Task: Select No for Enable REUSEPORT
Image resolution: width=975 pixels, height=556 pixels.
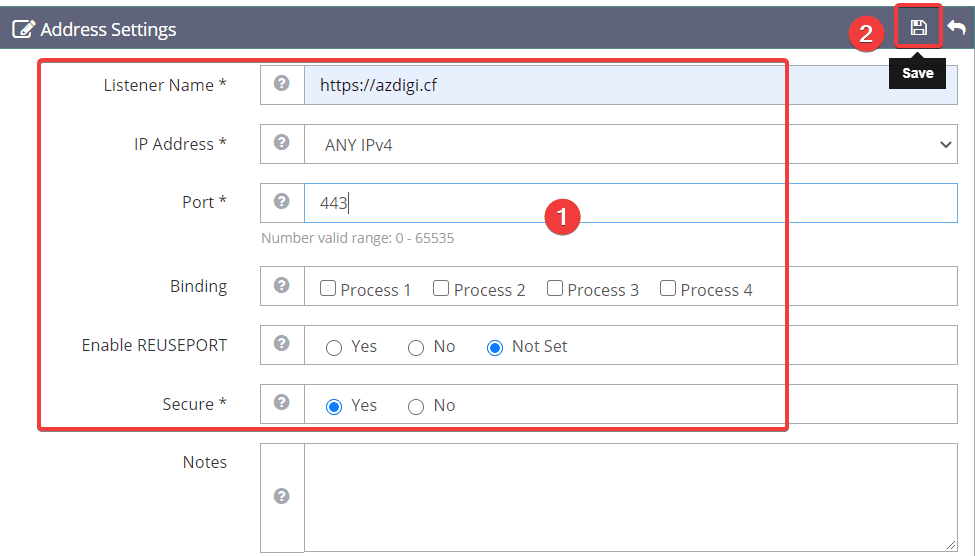Action: tap(416, 348)
